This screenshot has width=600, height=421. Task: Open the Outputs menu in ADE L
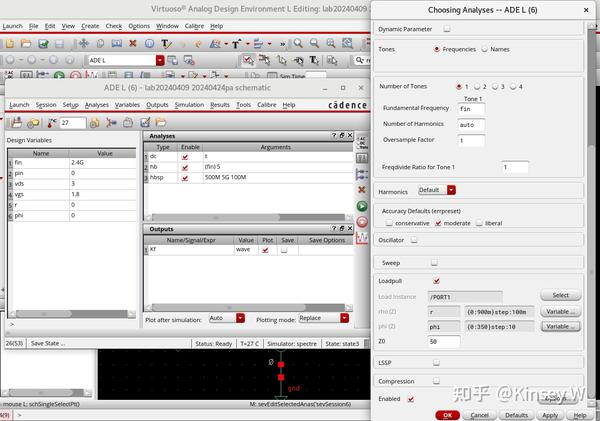pyautogui.click(x=157, y=105)
